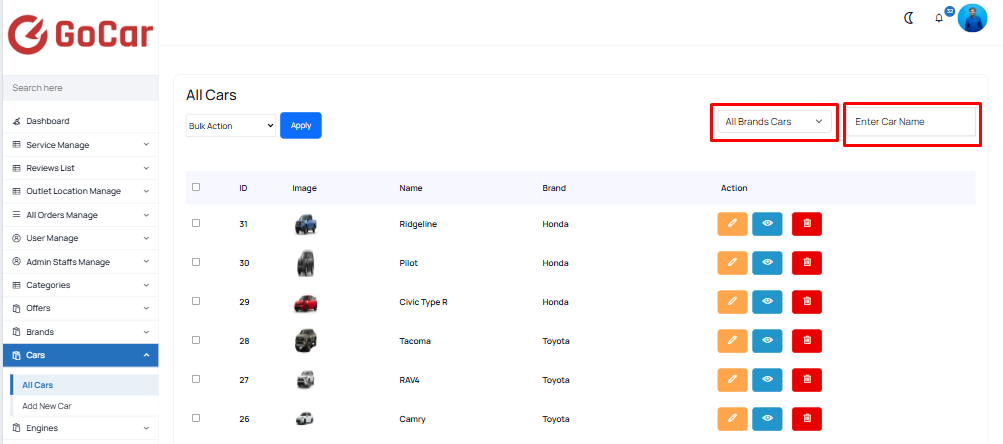Expand Outlet Location Manage menu
1003x444 pixels.
pyautogui.click(x=81, y=191)
